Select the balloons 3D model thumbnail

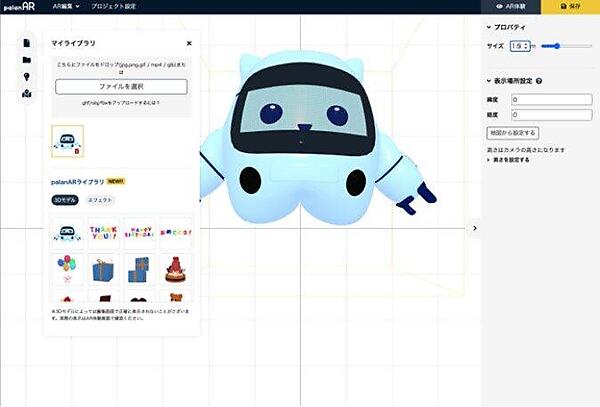[x=68, y=267]
